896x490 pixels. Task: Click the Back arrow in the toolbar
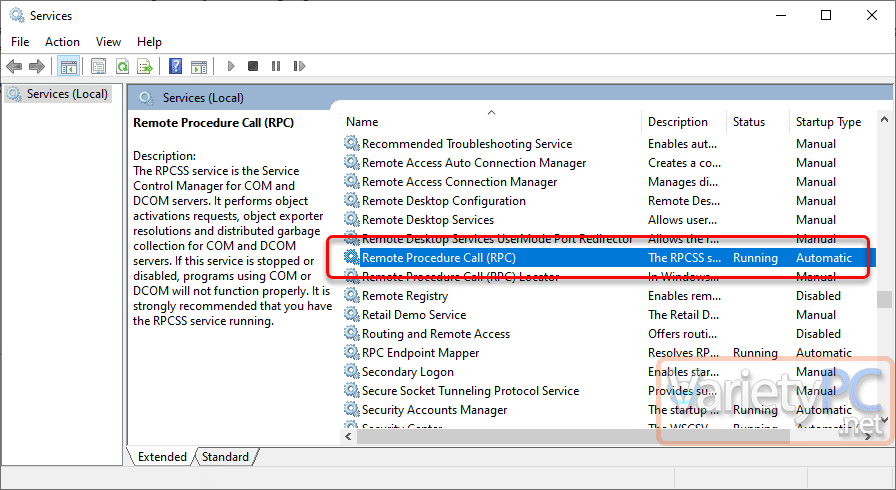pyautogui.click(x=14, y=66)
